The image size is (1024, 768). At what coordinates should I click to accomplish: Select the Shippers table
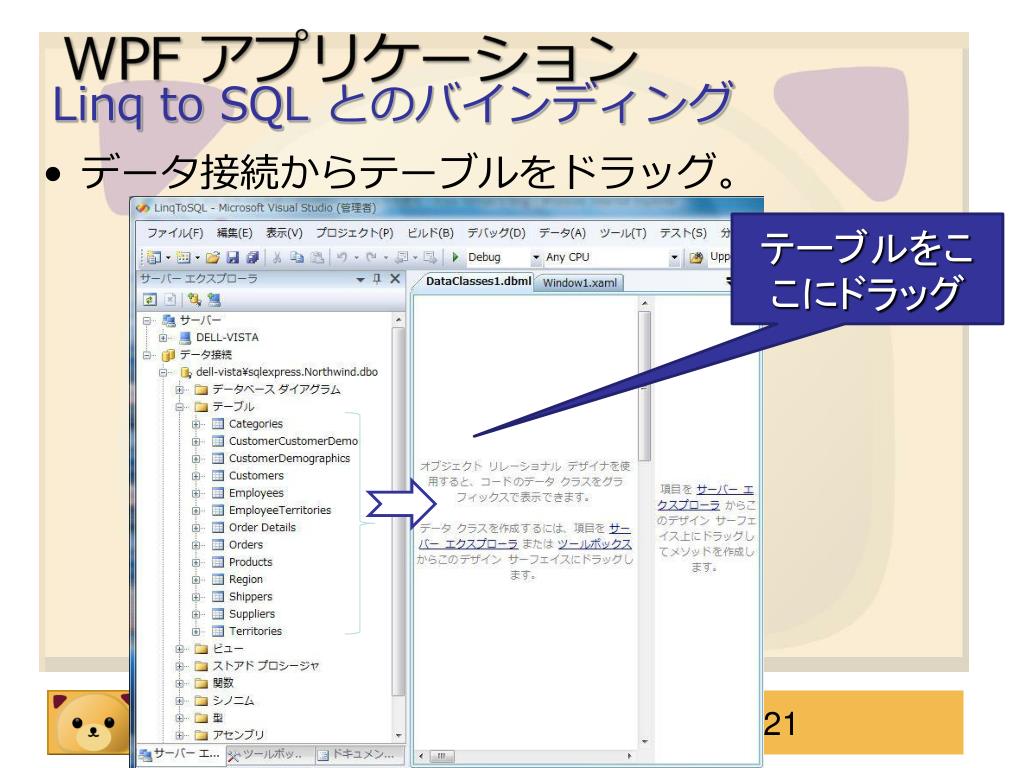click(x=250, y=597)
